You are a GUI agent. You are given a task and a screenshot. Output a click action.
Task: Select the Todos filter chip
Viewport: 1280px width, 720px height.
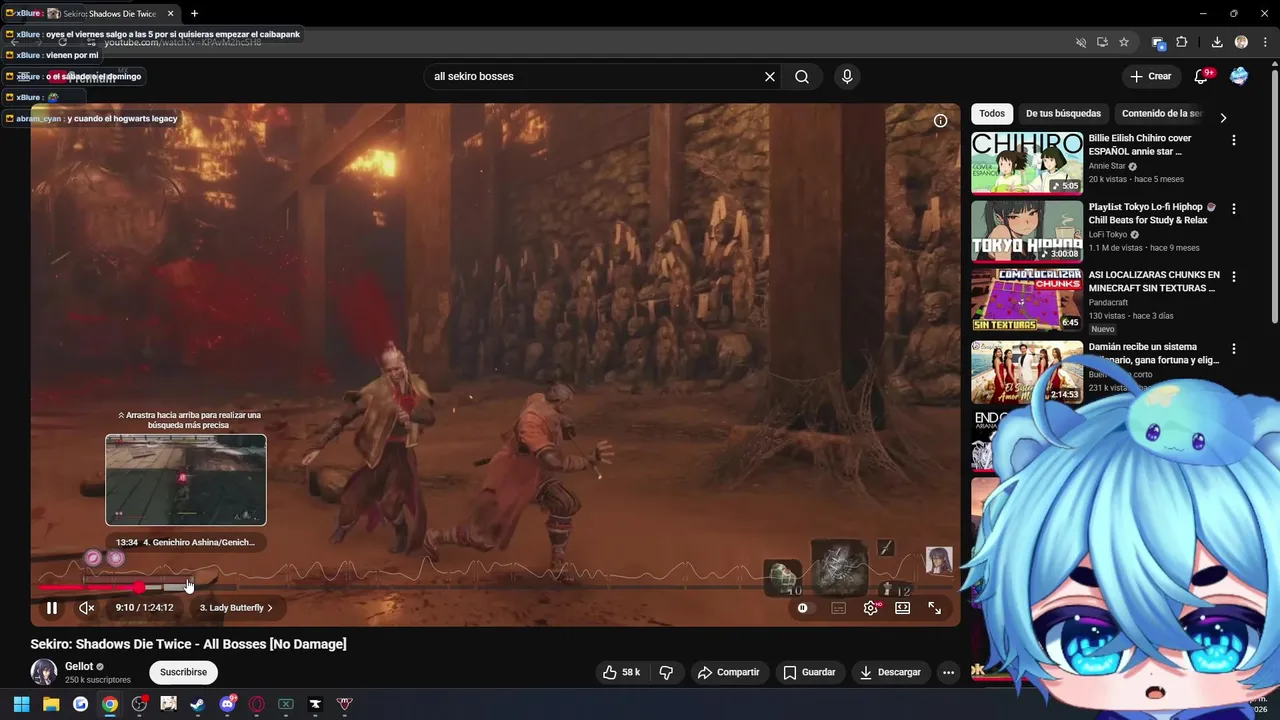tap(992, 114)
